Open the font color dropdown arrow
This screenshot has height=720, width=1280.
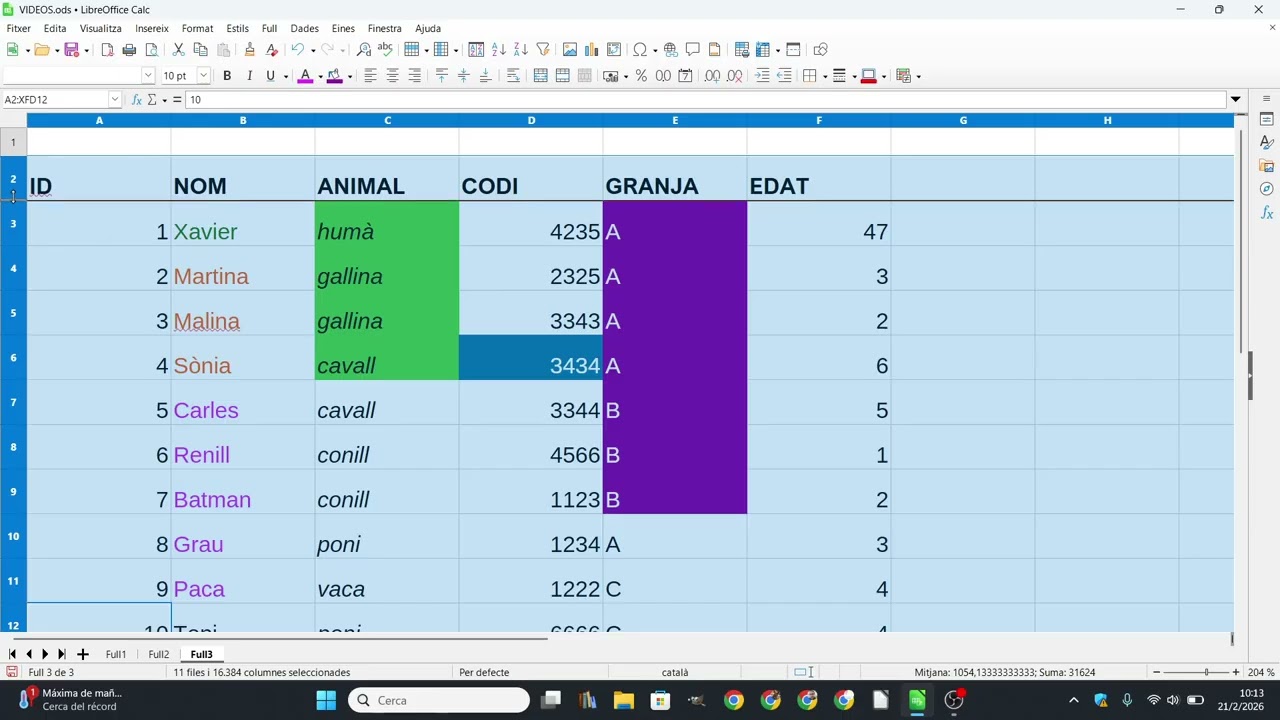320,76
